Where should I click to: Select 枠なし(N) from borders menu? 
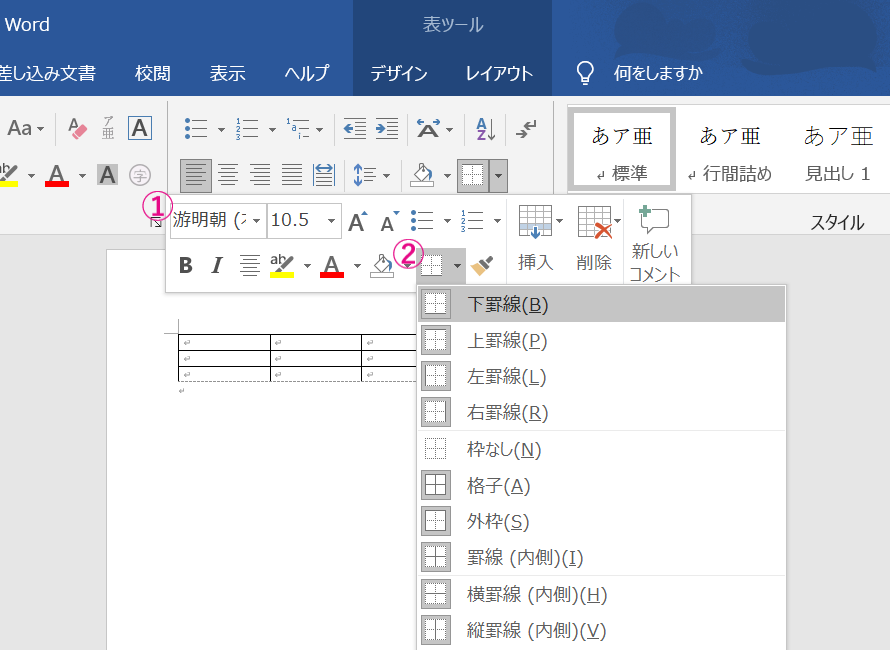(x=602, y=450)
